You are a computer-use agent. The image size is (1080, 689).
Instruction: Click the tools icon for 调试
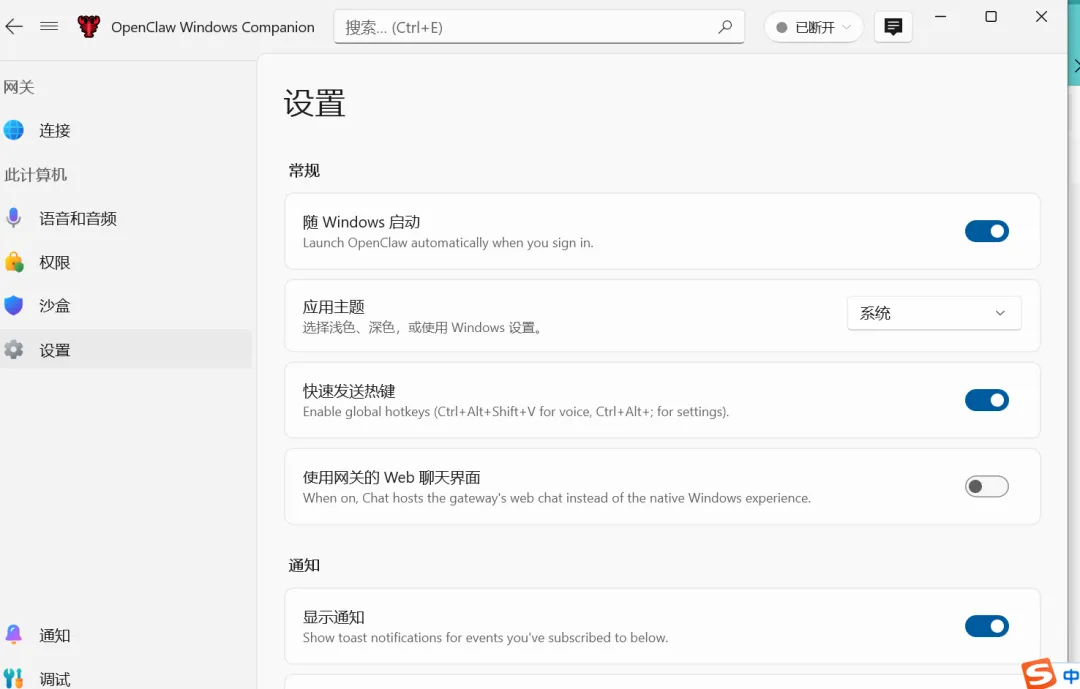[14, 679]
